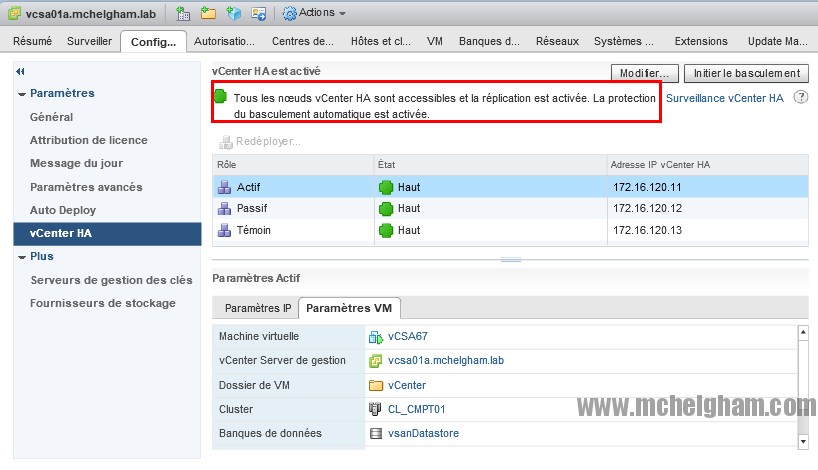
Task: Open the Réseaux tab
Action: point(557,41)
